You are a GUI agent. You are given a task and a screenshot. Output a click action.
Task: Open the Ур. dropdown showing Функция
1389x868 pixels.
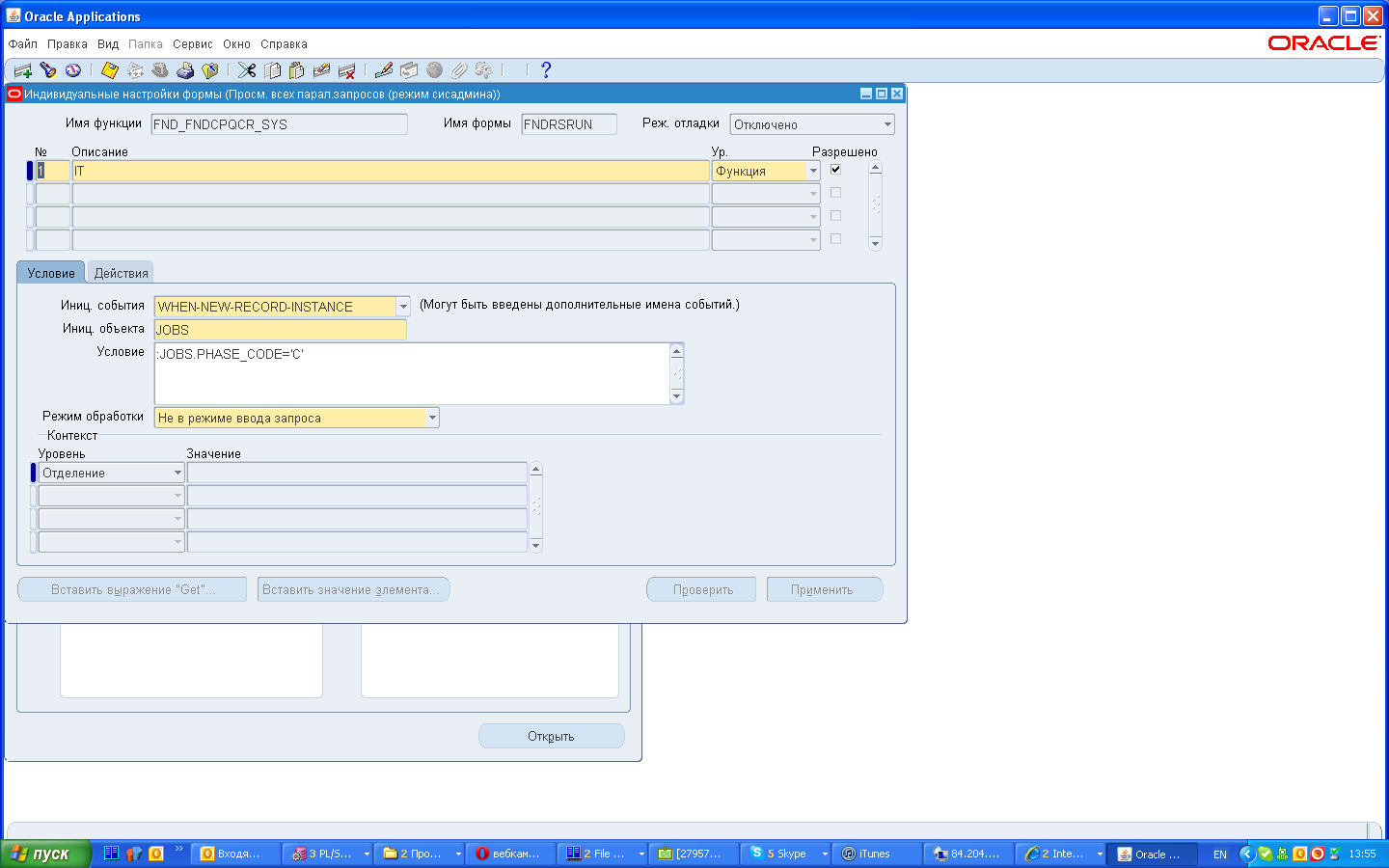[x=813, y=171]
